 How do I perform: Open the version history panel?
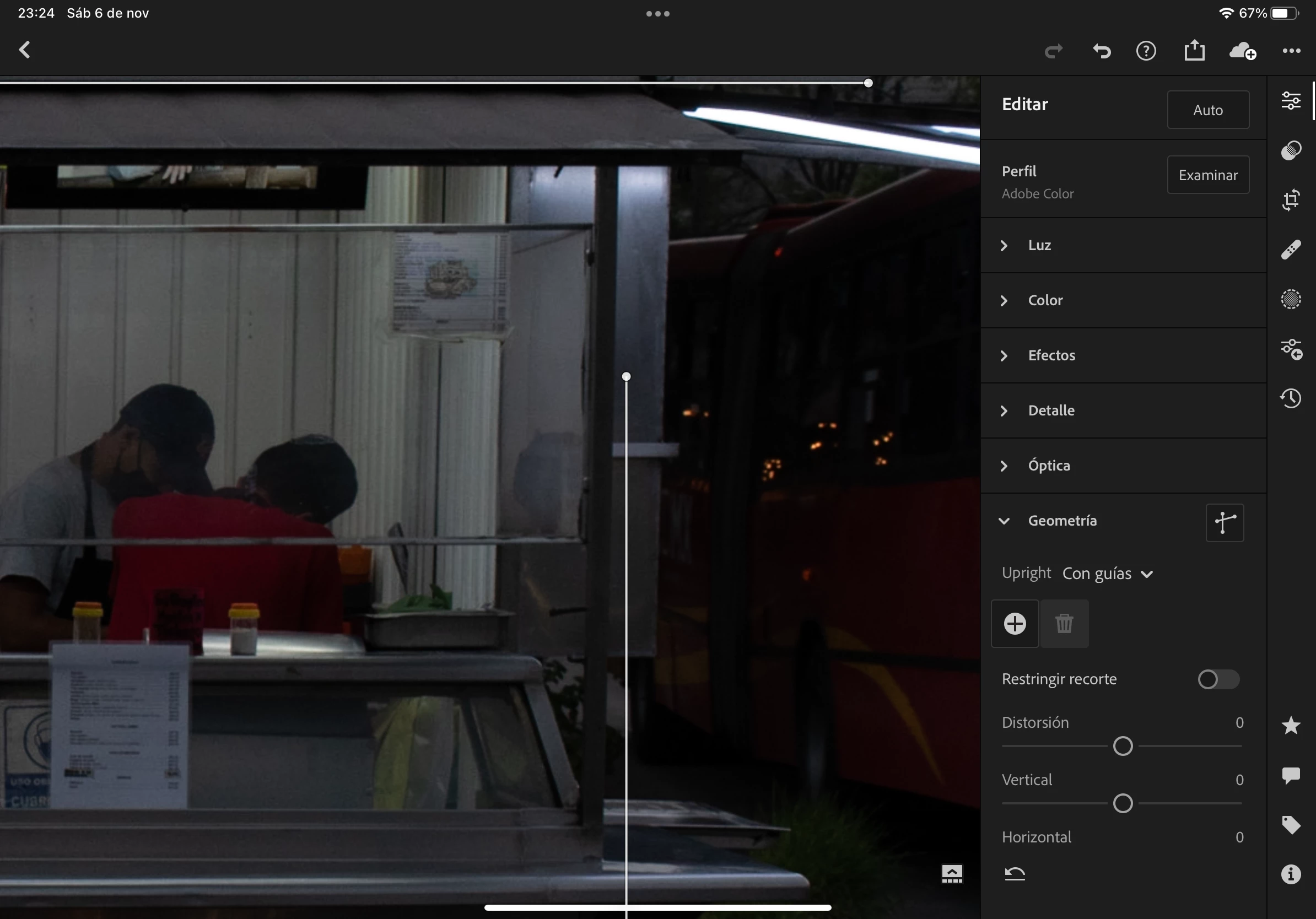tap(1291, 398)
